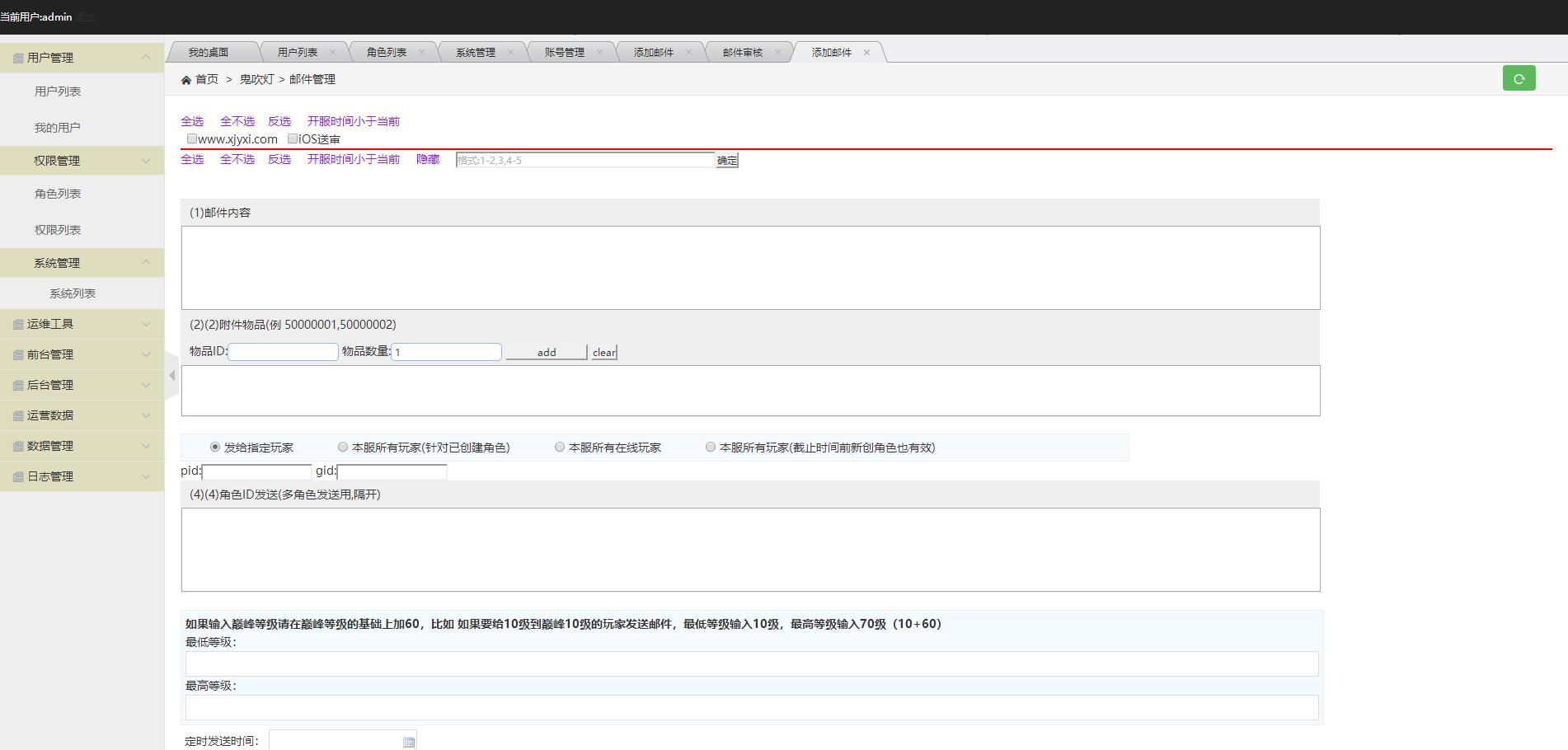The image size is (1568, 750).
Task: Collapse the sidebar using left arrow handle
Action: pos(171,376)
